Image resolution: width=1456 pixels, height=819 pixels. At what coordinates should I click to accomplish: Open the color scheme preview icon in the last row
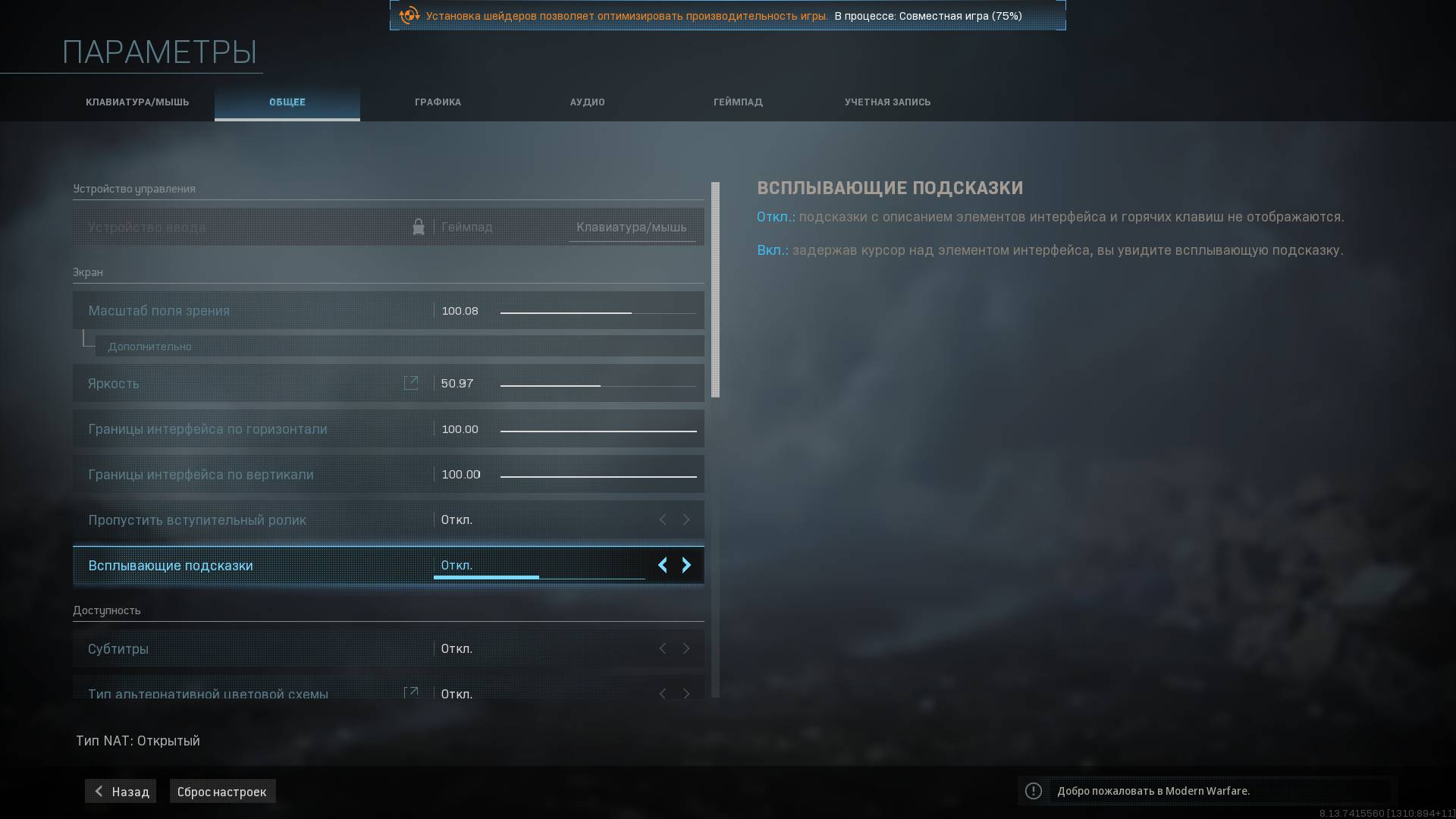(x=411, y=692)
